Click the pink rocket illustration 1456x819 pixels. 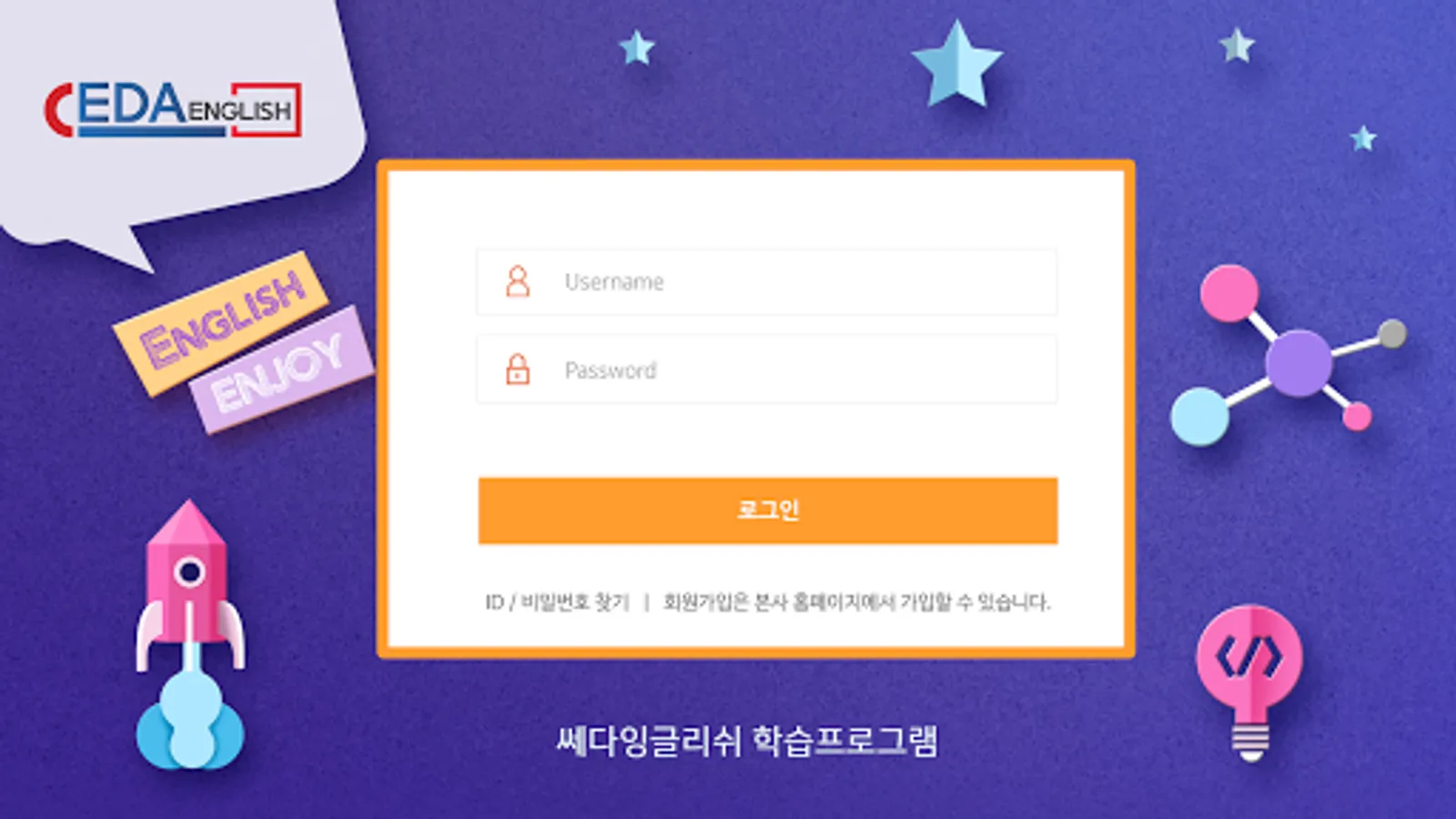(189, 582)
